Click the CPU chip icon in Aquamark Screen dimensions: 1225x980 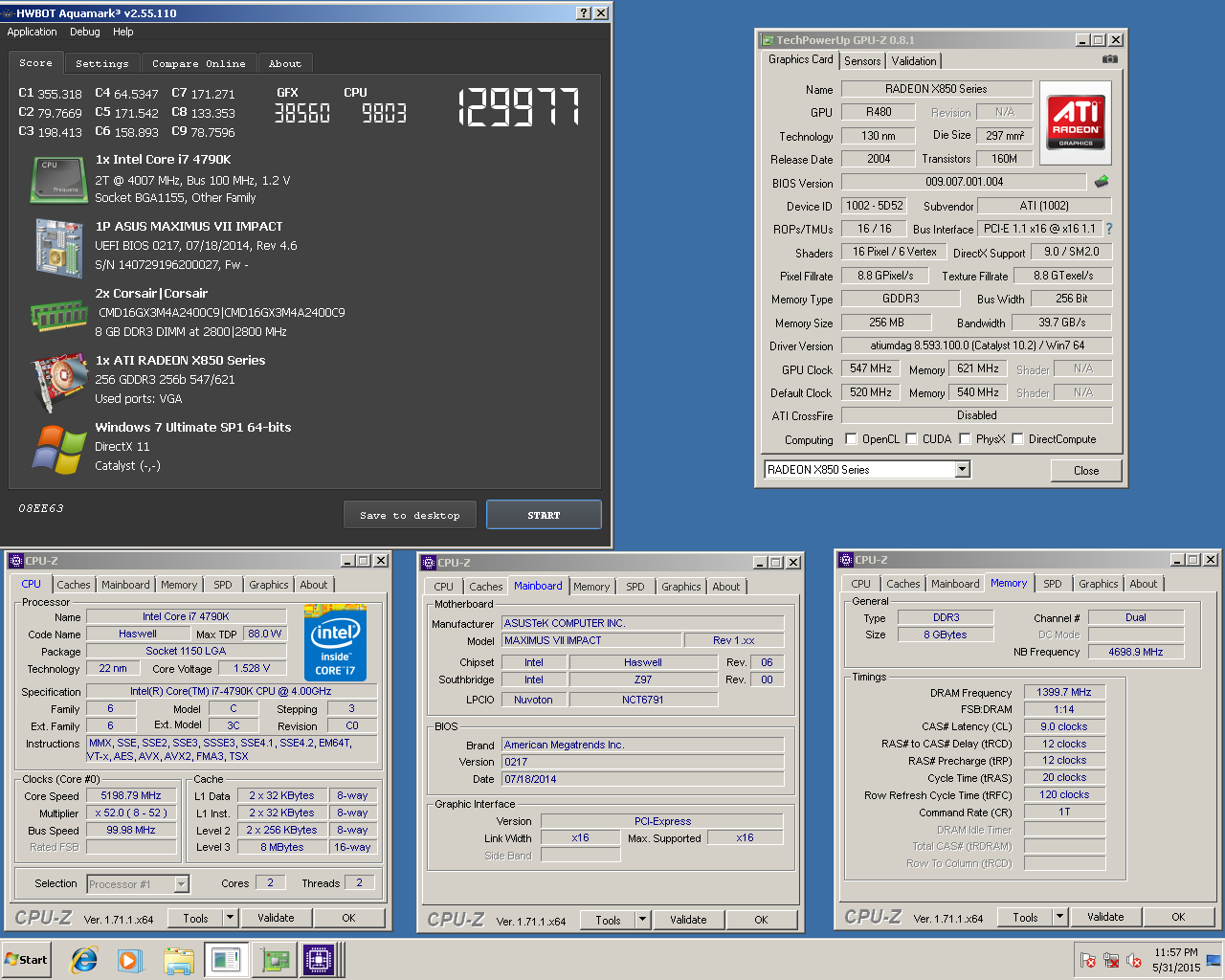[x=59, y=180]
